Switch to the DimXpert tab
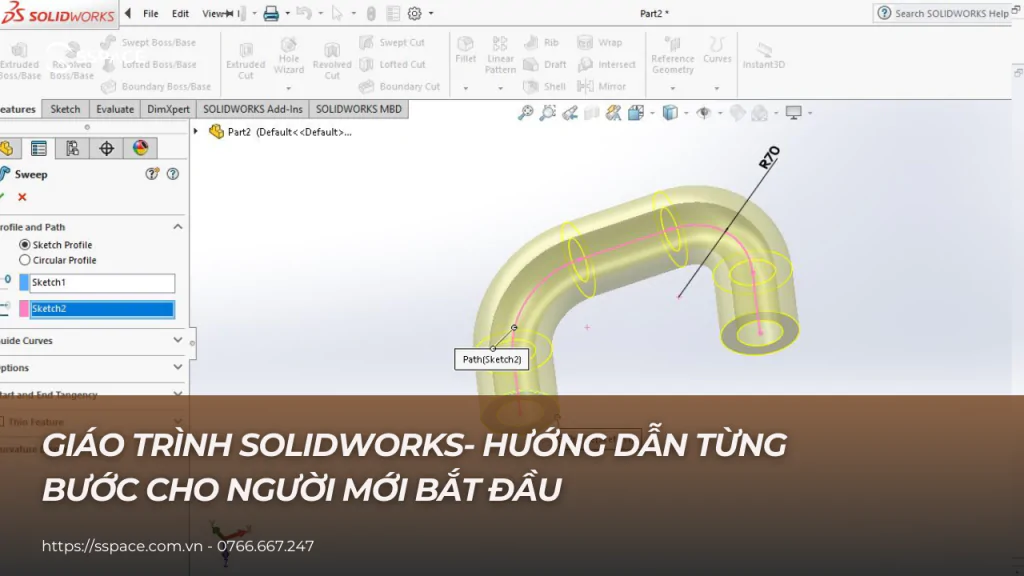Screen dimensions: 1024x576 click(x=168, y=109)
